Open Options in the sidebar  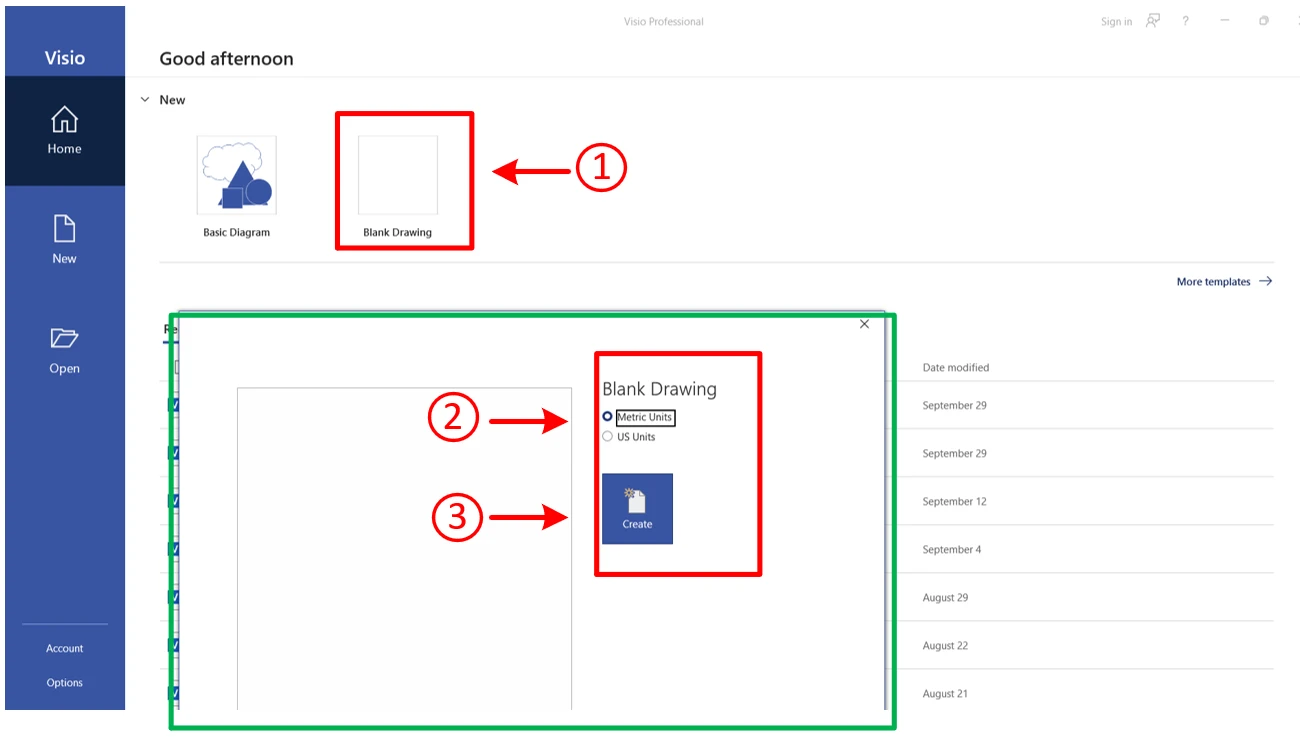(x=64, y=683)
